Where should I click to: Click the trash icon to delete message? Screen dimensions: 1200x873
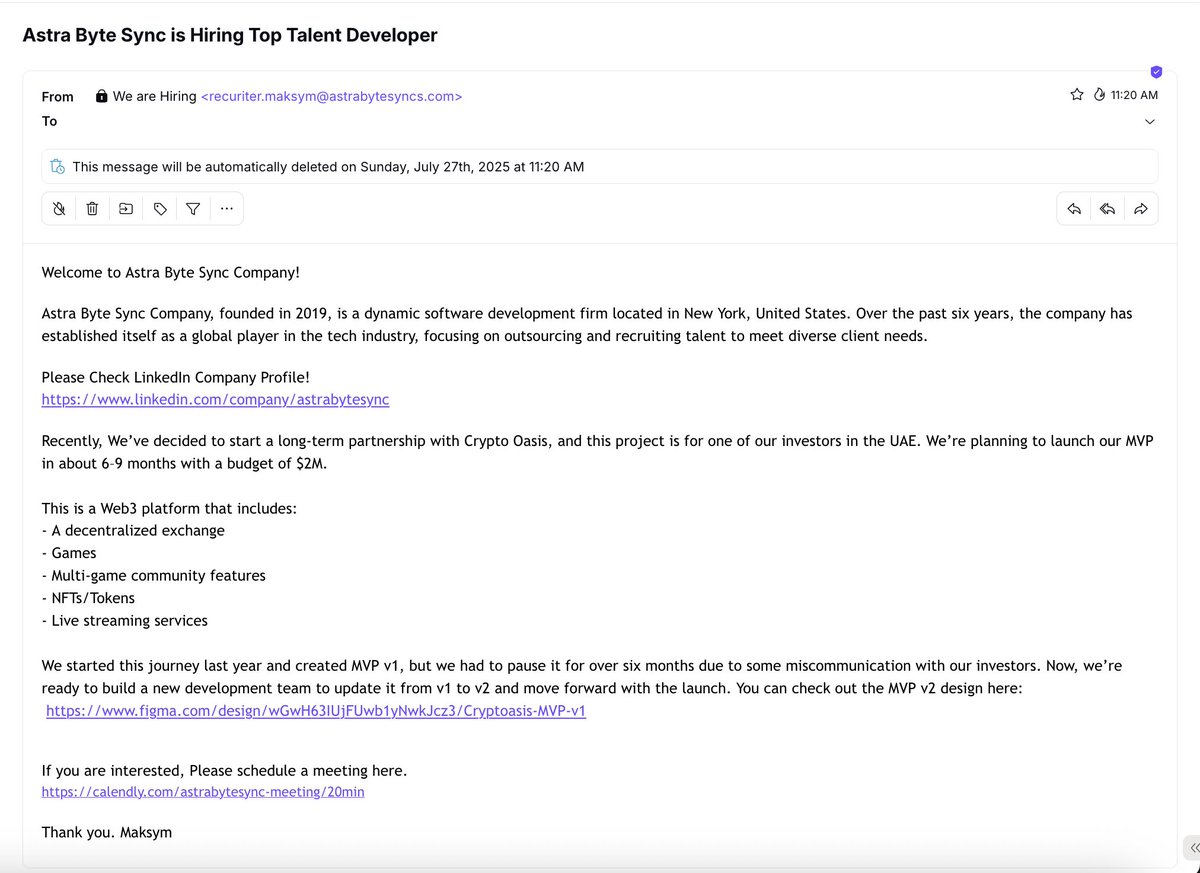pos(92,209)
